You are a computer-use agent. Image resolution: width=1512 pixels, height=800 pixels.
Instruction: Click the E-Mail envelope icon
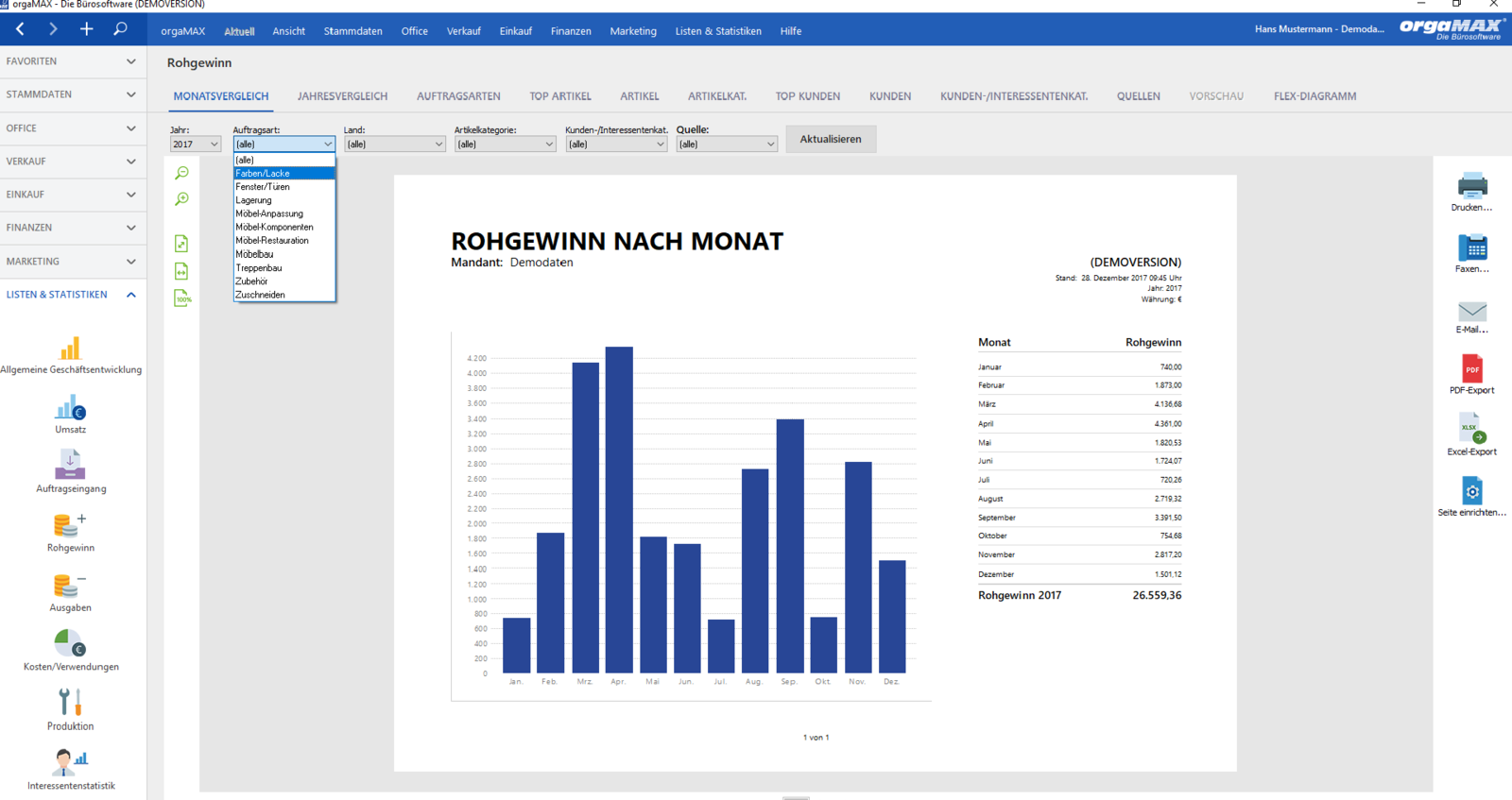point(1471,311)
